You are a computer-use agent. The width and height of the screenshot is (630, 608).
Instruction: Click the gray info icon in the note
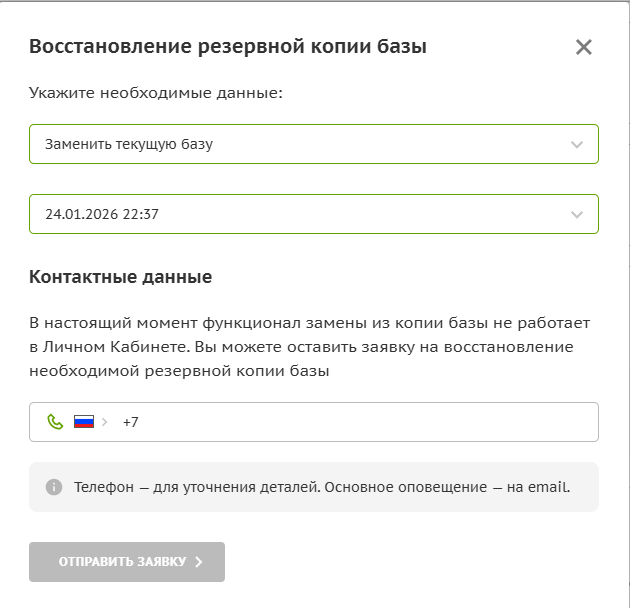click(x=54, y=487)
